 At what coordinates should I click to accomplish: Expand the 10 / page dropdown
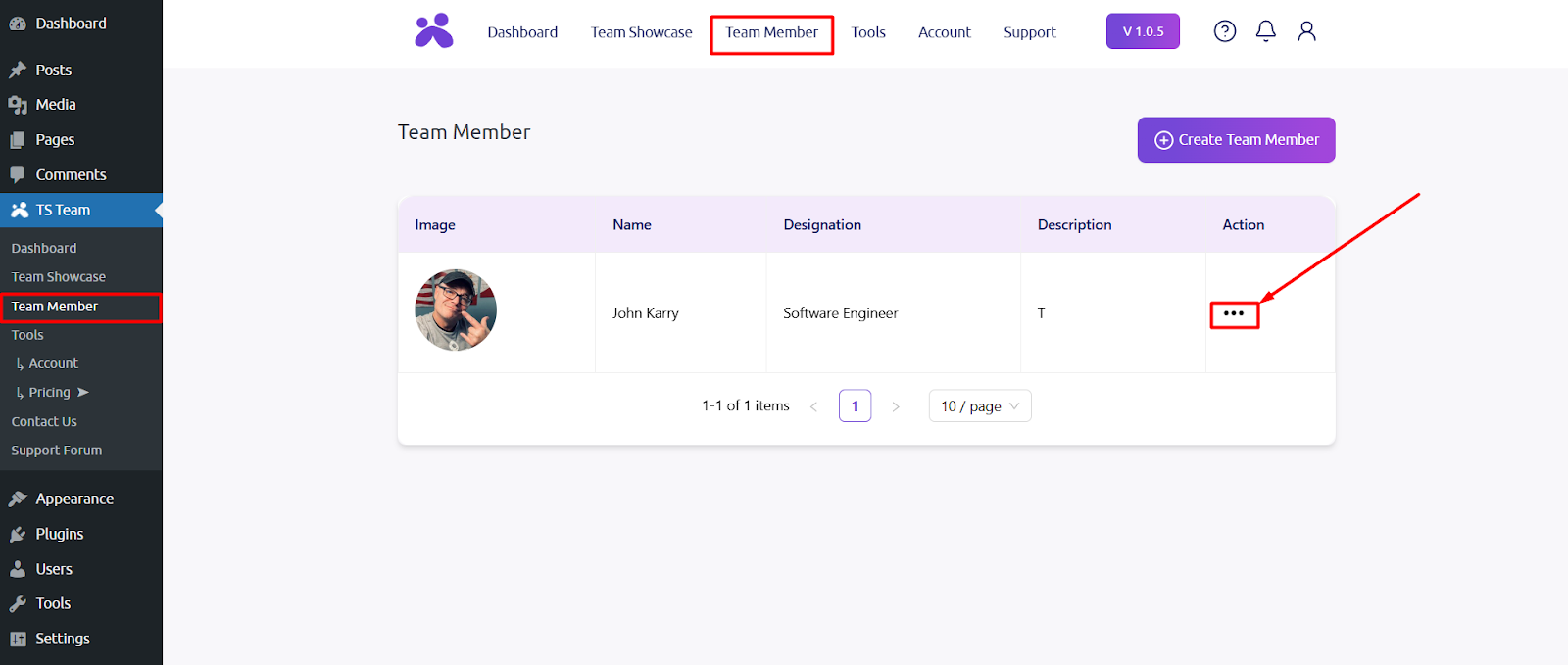click(x=979, y=406)
